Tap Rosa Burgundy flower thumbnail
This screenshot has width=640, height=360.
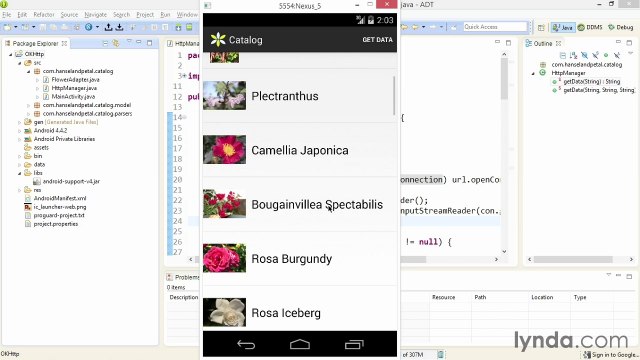point(224,258)
